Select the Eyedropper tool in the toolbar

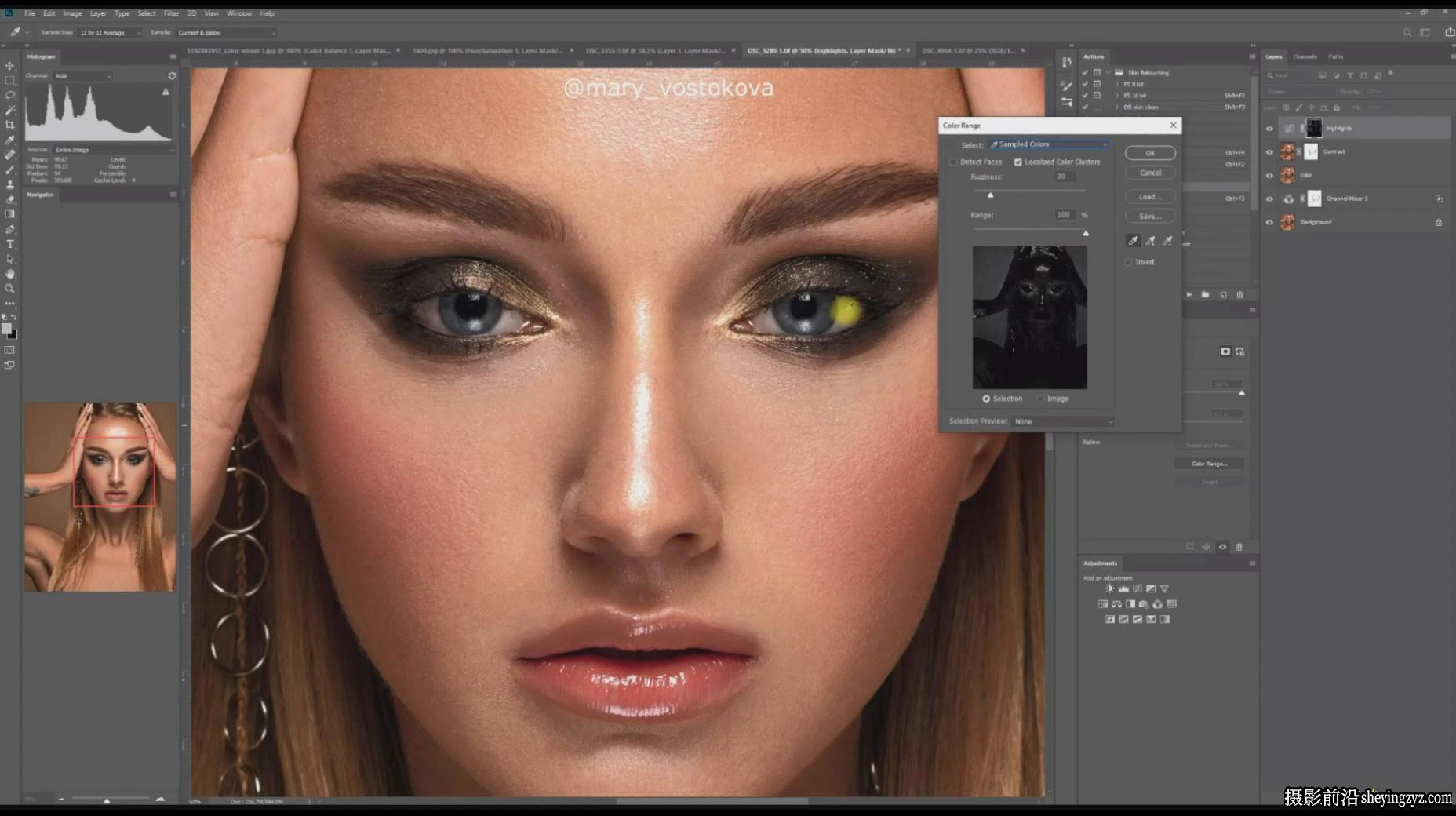coord(10,140)
